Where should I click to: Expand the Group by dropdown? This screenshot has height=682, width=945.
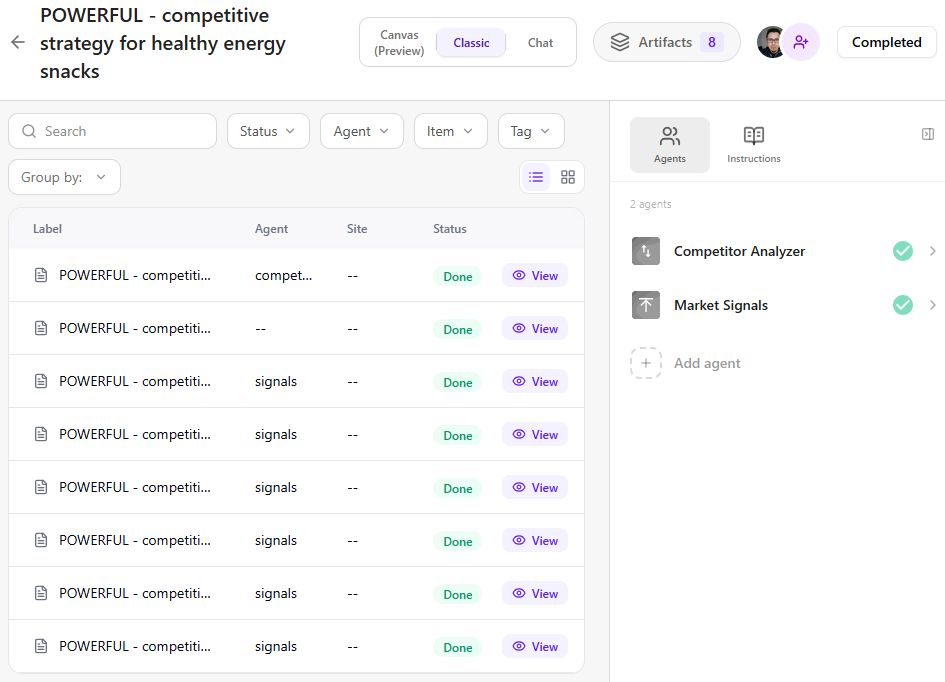pos(64,177)
